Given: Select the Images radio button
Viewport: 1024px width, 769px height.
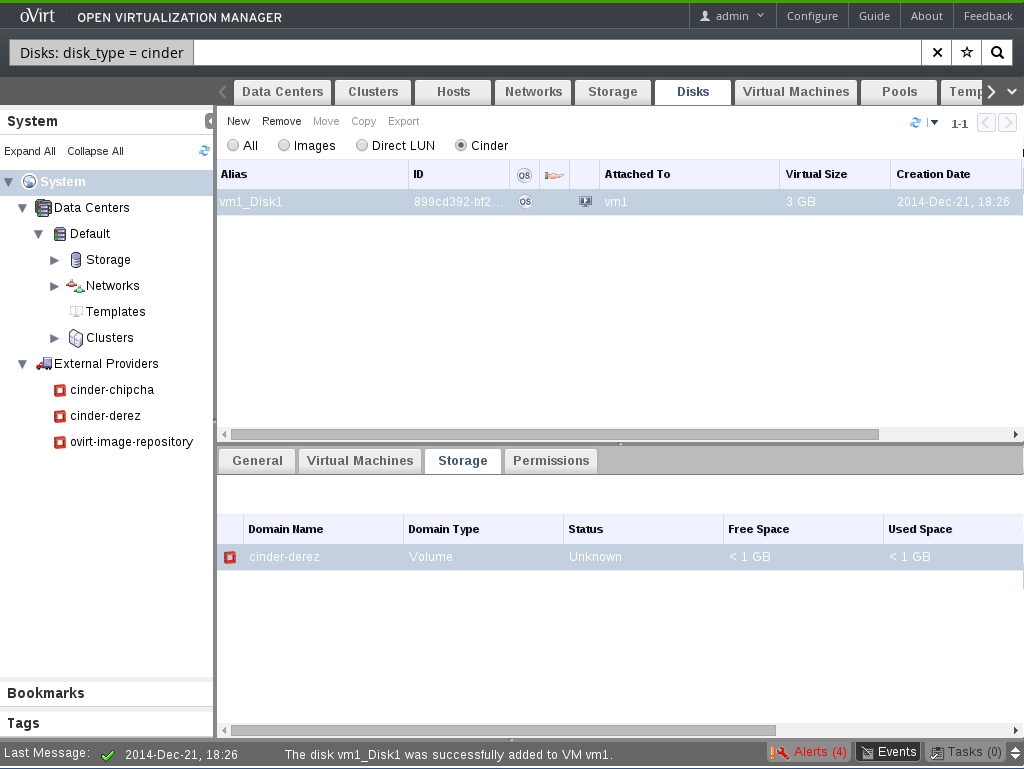Looking at the screenshot, I should click(x=284, y=146).
